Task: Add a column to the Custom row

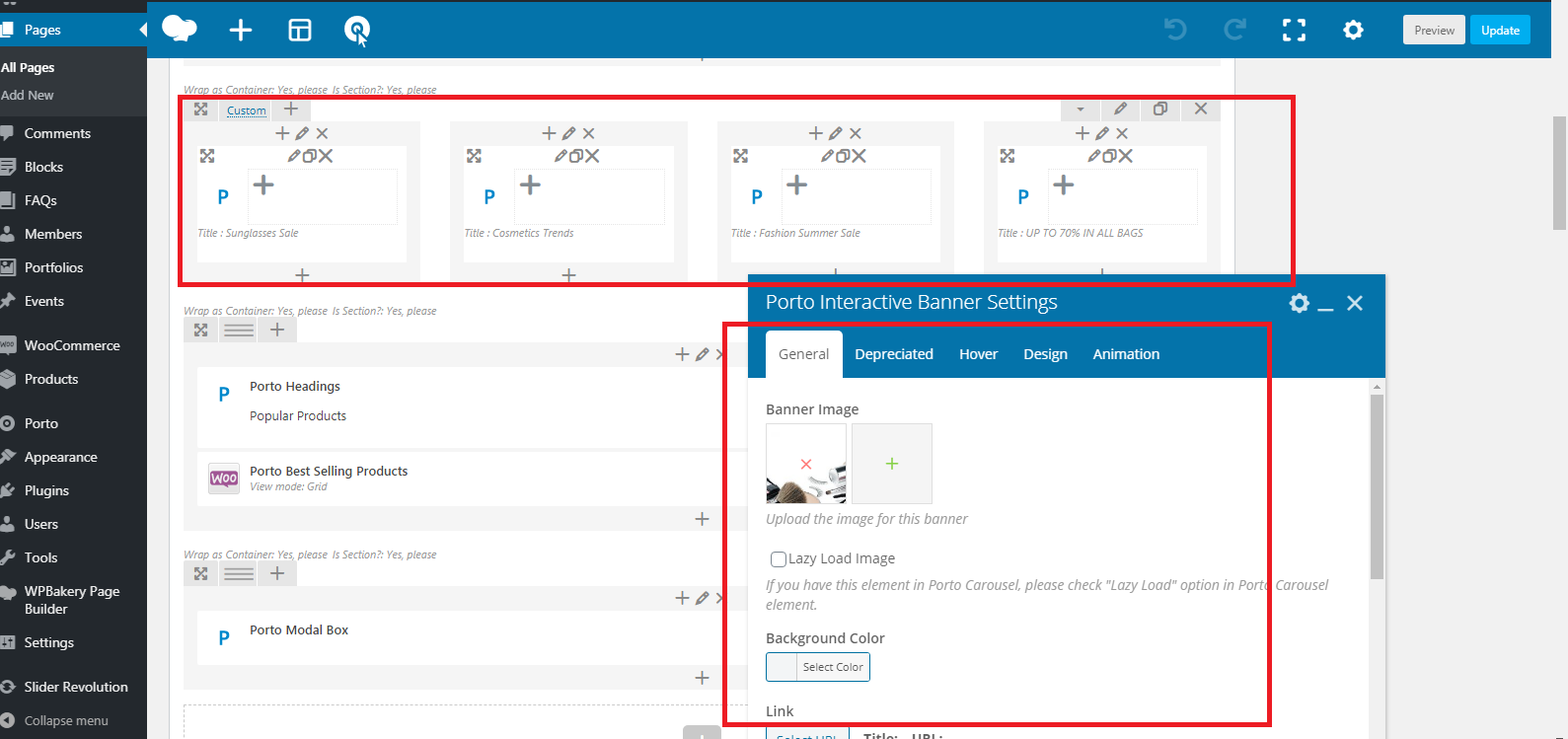Action: [291, 109]
